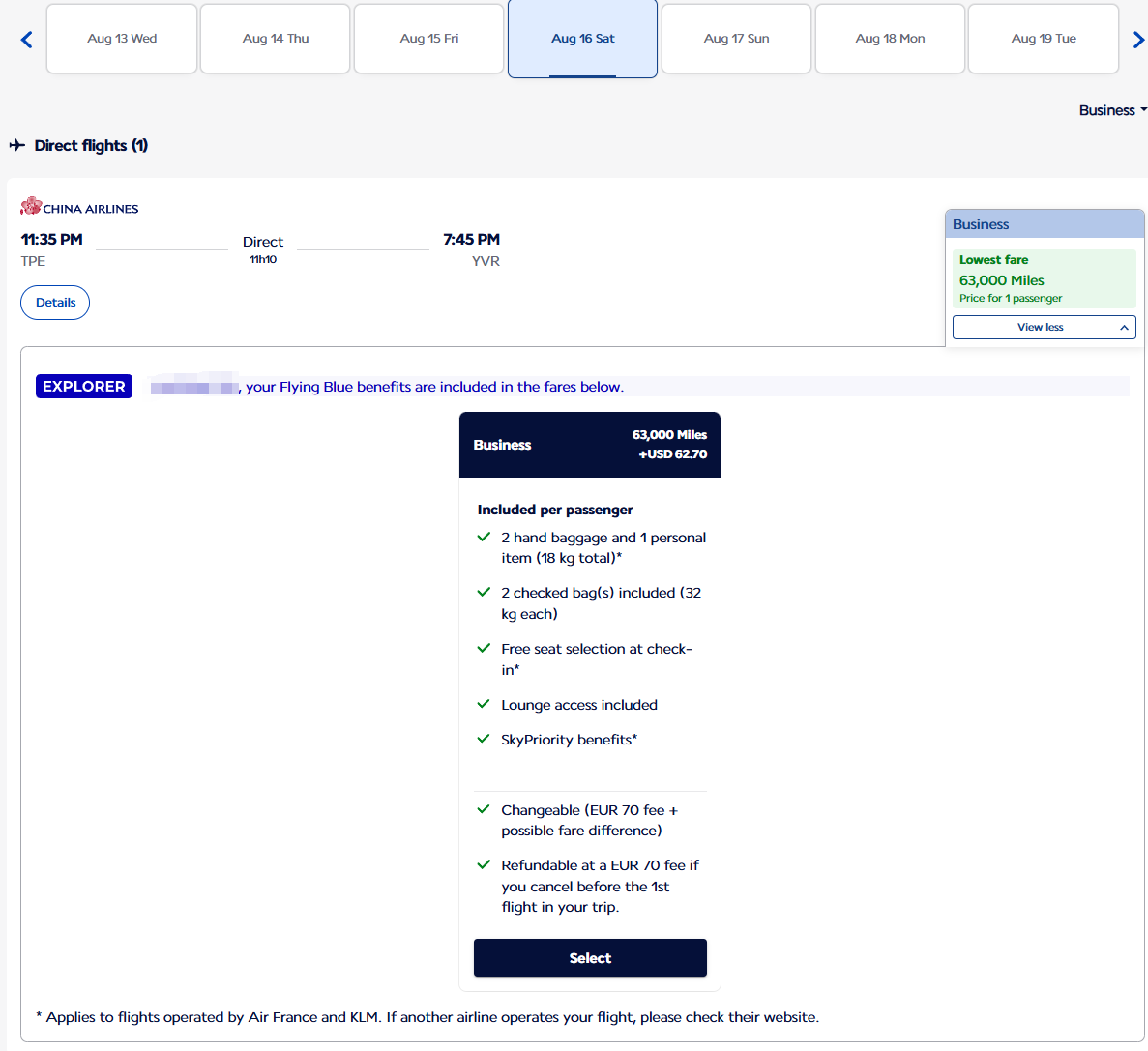Viewport: 1148px width, 1051px height.
Task: Click the 7:45 PM arrival time
Action: [x=472, y=240]
